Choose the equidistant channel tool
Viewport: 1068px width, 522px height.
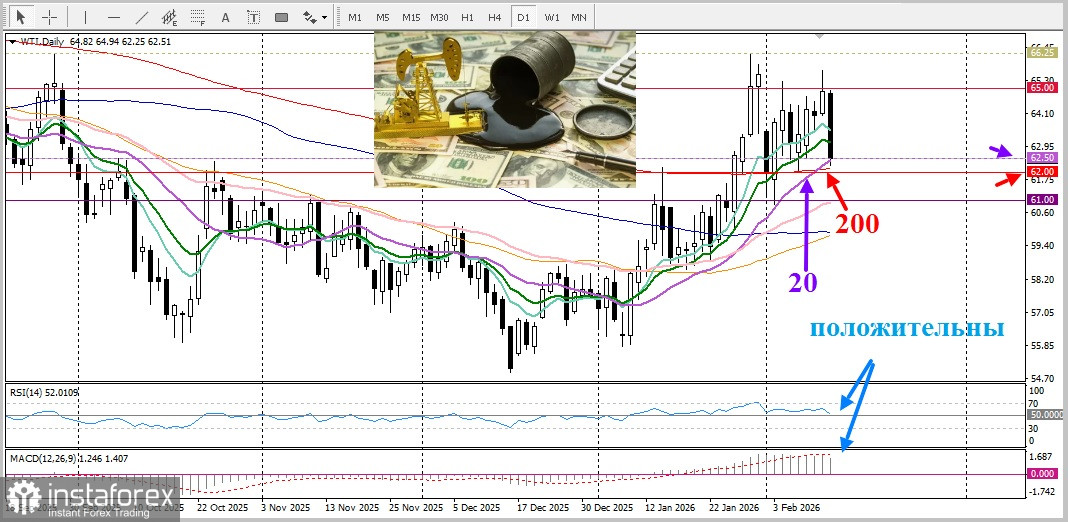coord(169,17)
